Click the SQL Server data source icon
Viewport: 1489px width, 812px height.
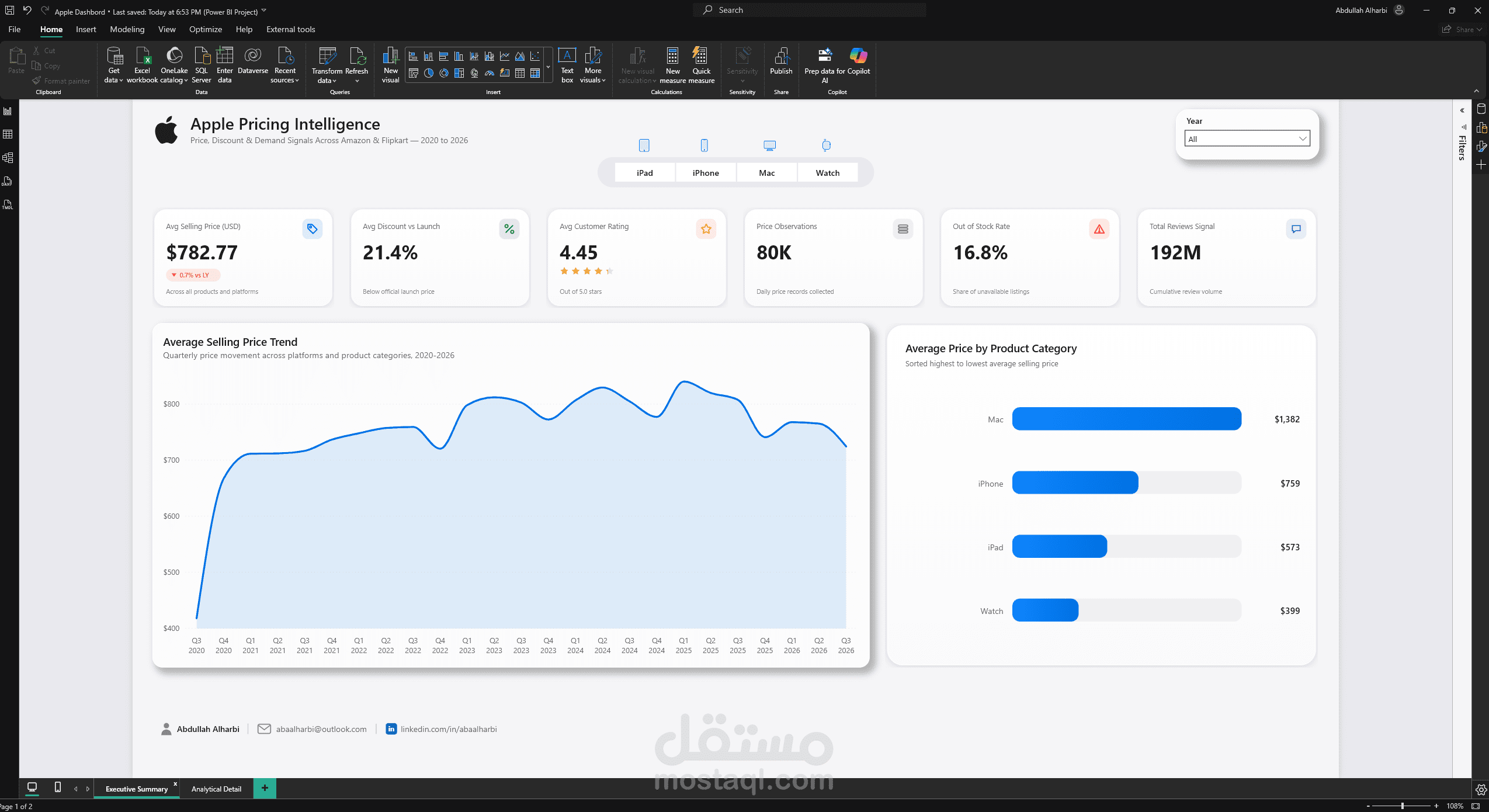tap(201, 64)
